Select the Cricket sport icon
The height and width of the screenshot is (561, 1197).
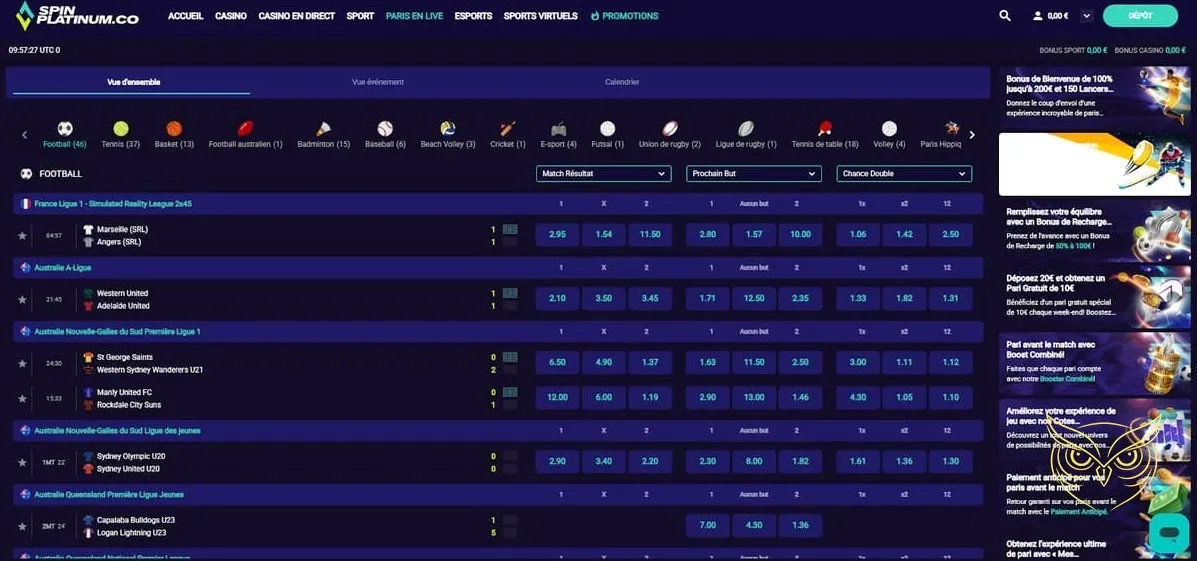tap(508, 128)
